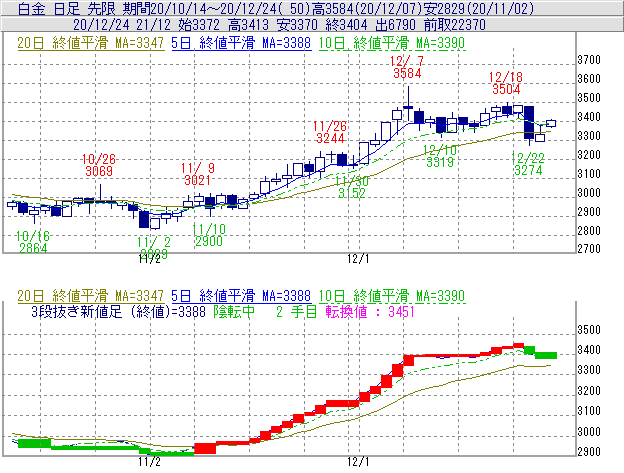Viewport: 624px width, 473px height.
Task: Click the last candlestick on upper chart
Action: (x=551, y=123)
